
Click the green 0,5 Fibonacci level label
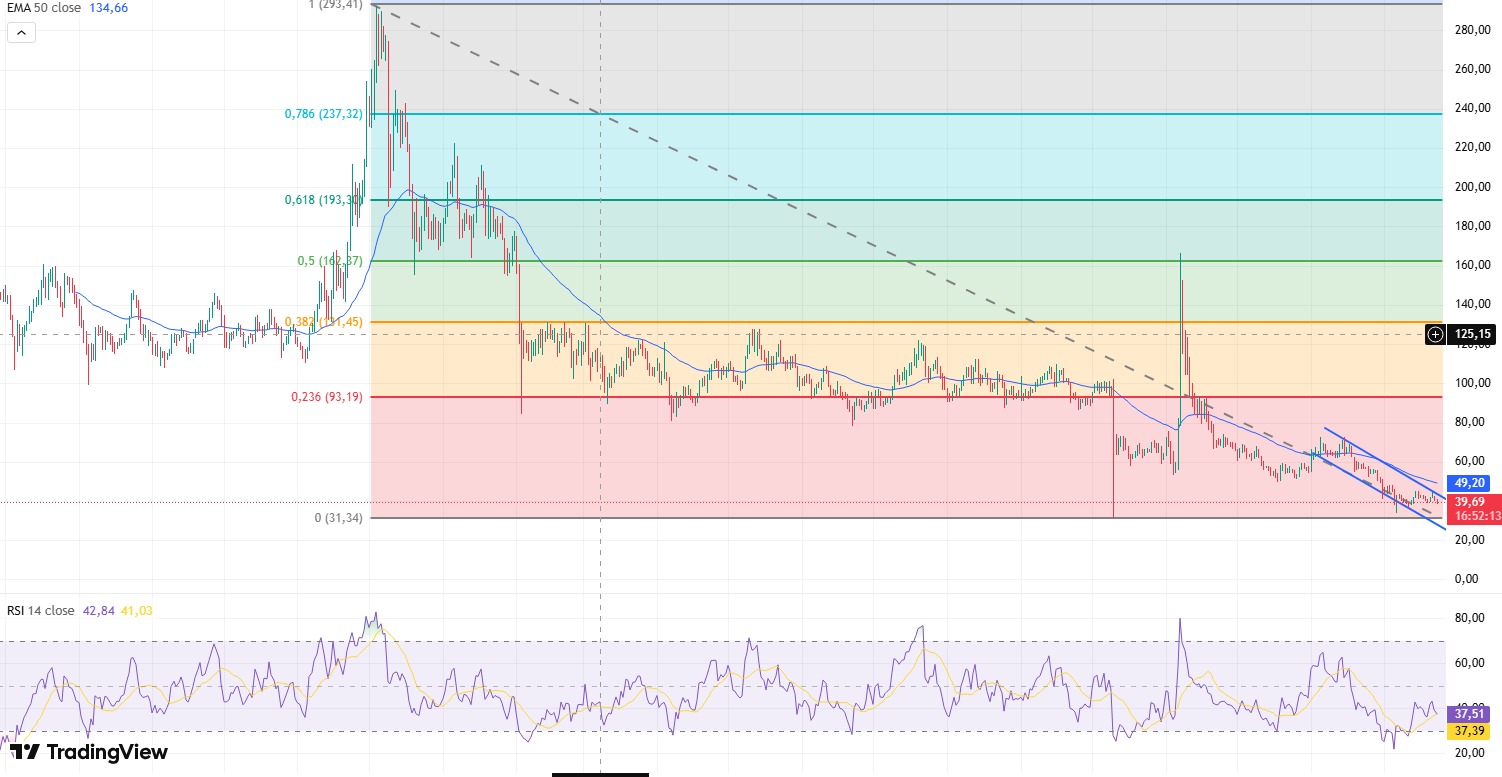[x=329, y=261]
